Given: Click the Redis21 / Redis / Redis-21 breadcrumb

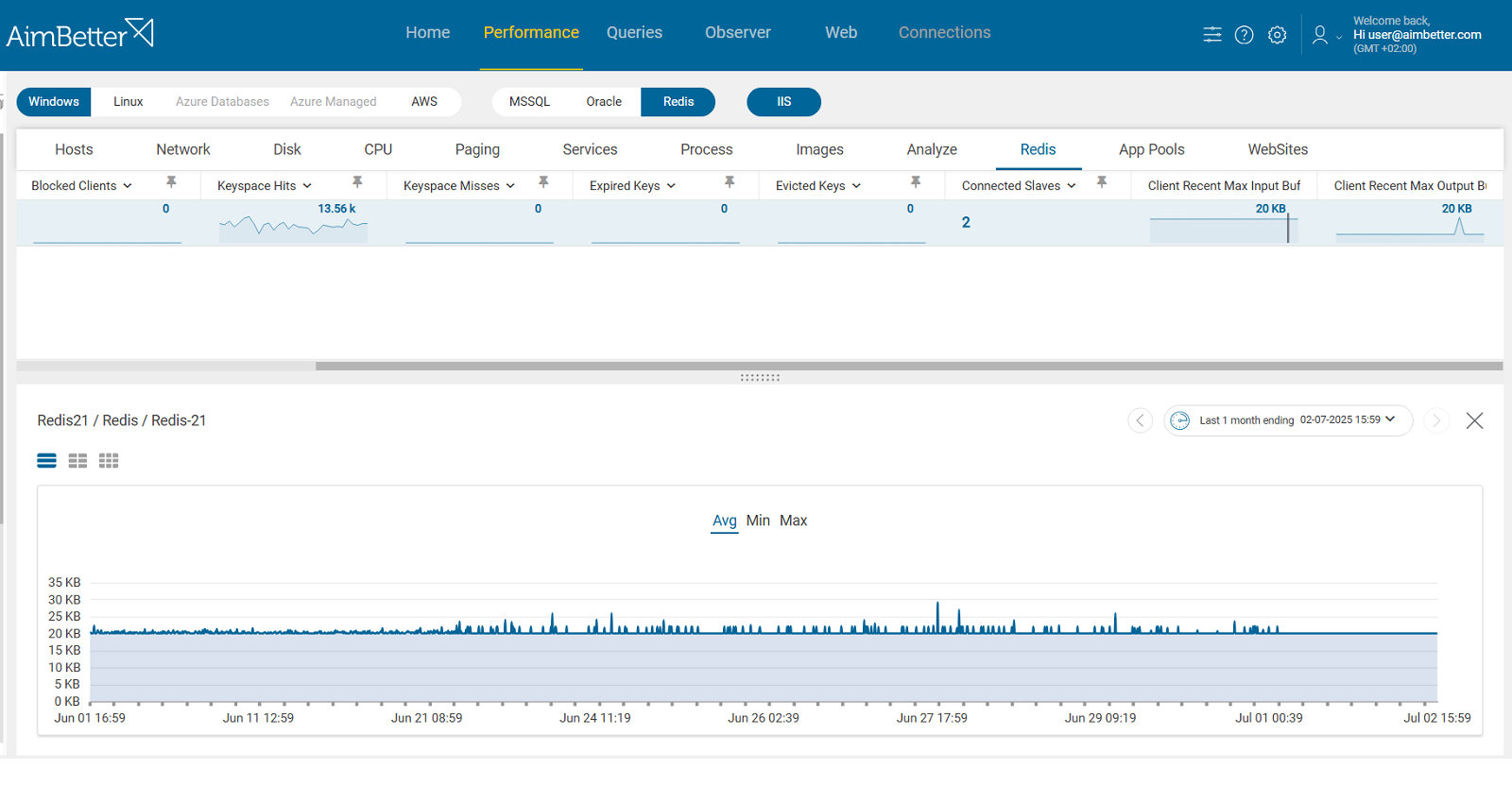Looking at the screenshot, I should tap(122, 420).
